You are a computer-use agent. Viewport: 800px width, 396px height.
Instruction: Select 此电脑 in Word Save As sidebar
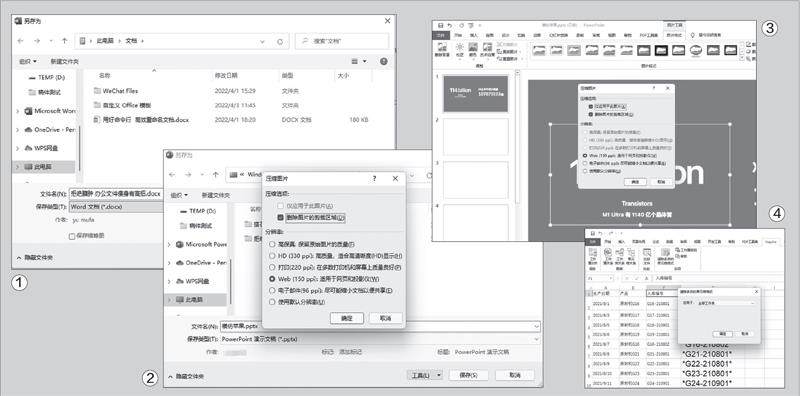44,167
